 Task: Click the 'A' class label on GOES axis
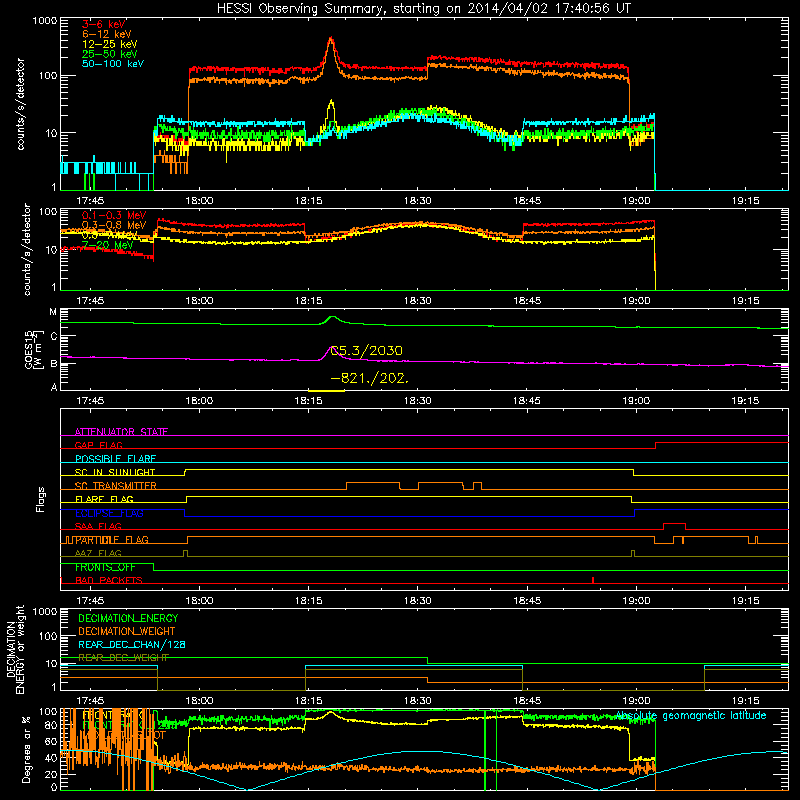[x=54, y=387]
